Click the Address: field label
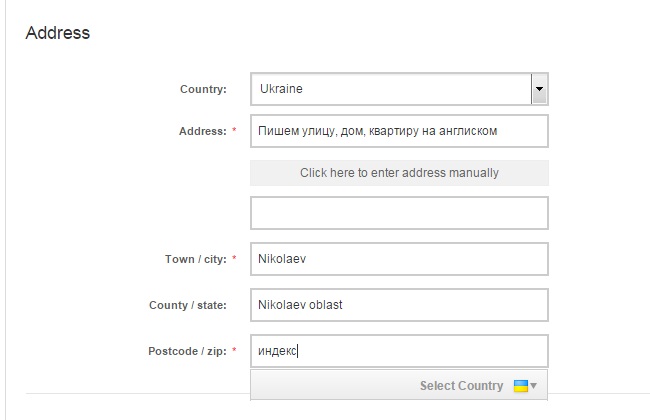This screenshot has height=420, width=650. click(203, 131)
